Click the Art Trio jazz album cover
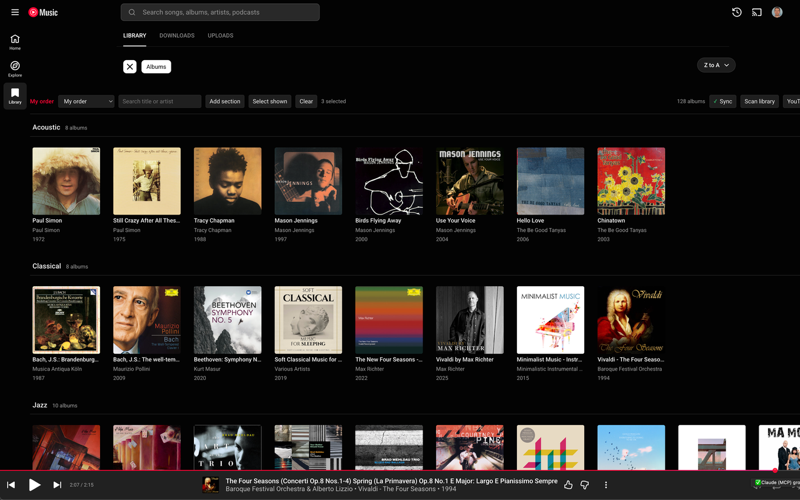Screen dimensions: 800x500 (228, 447)
